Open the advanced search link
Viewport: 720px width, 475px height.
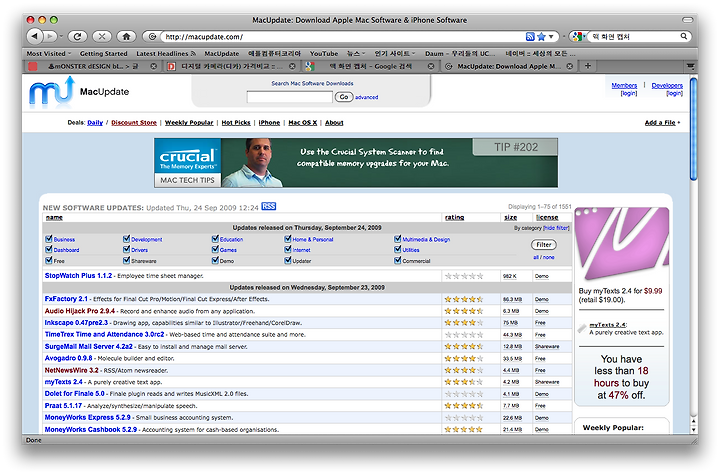pyautogui.click(x=366, y=97)
